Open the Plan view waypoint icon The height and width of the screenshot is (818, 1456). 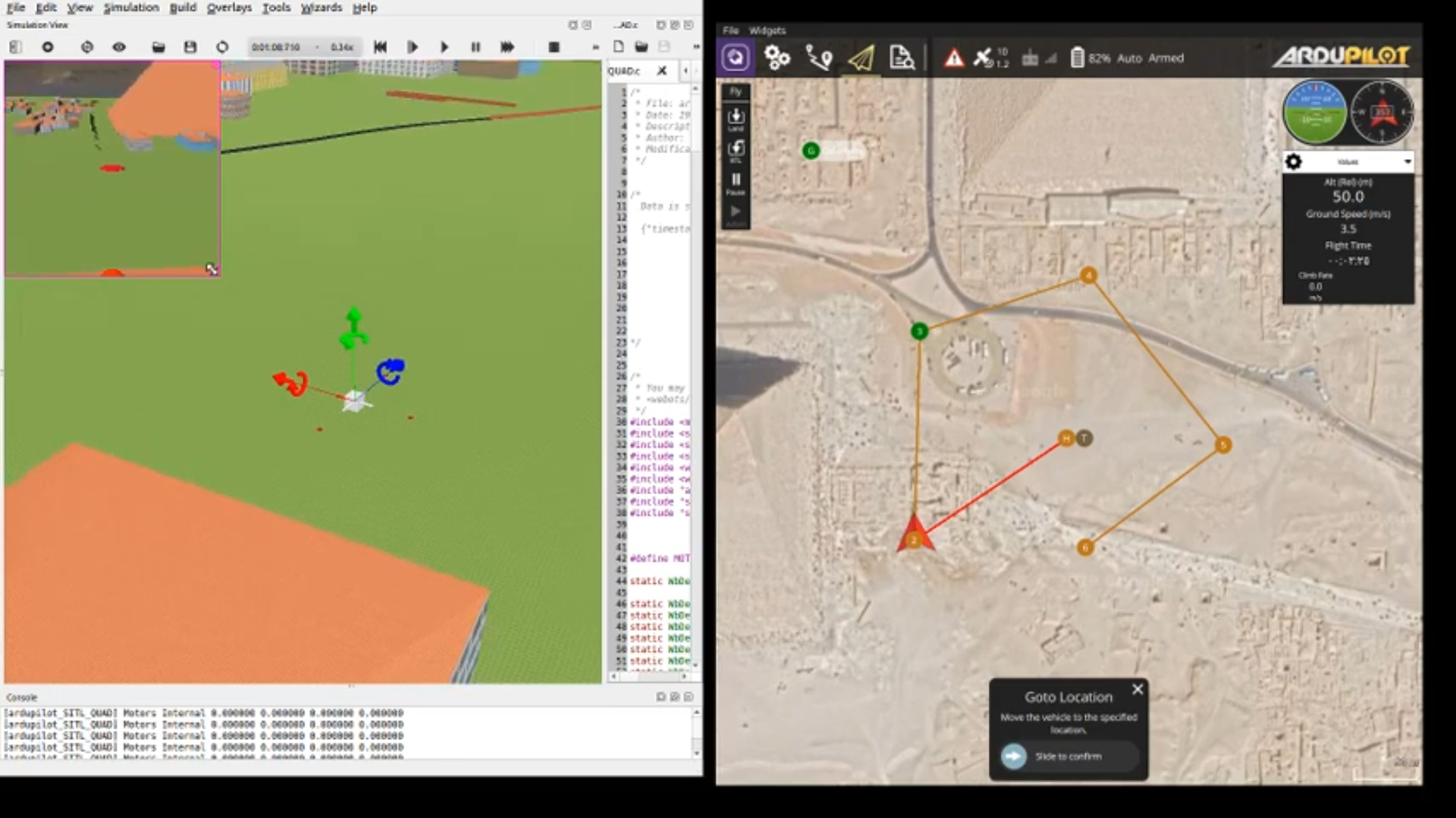[818, 58]
